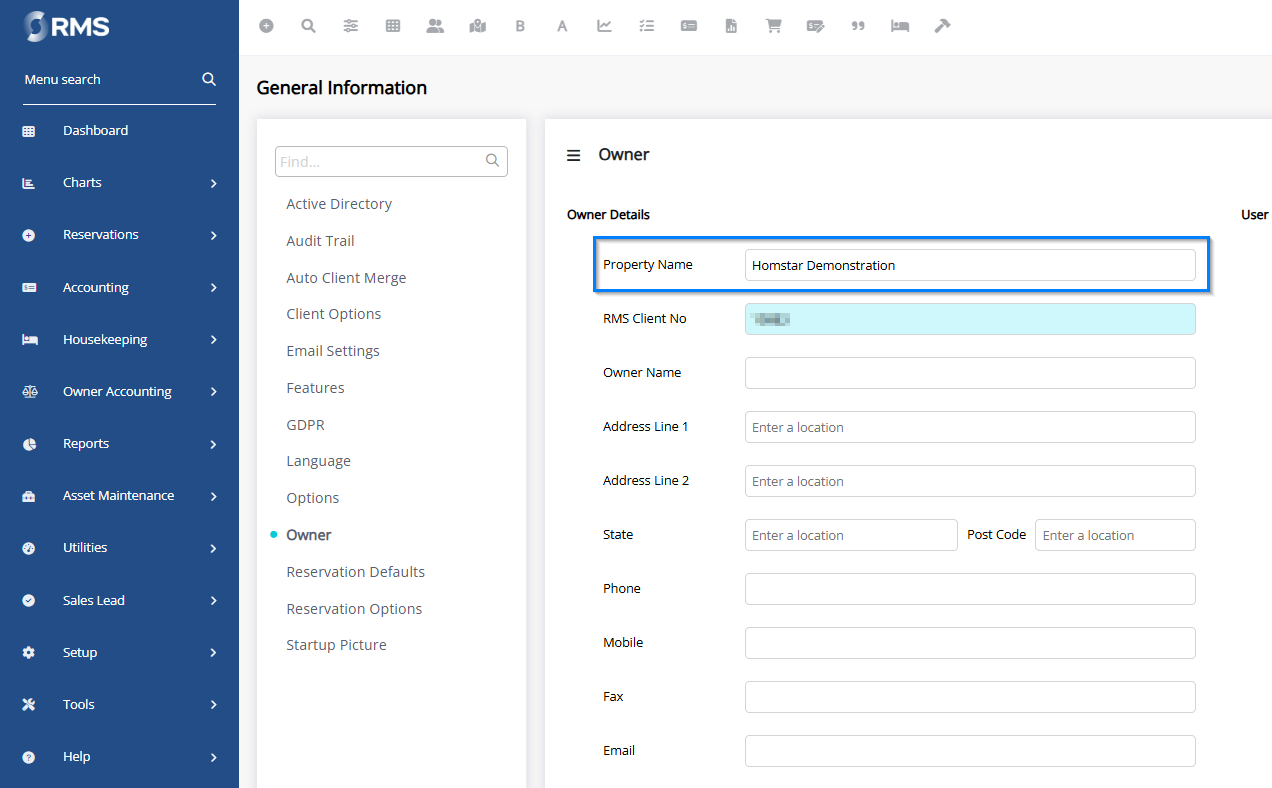This screenshot has width=1272, height=788.
Task: Toggle the hamburger menu beside Owner heading
Action: (x=574, y=156)
